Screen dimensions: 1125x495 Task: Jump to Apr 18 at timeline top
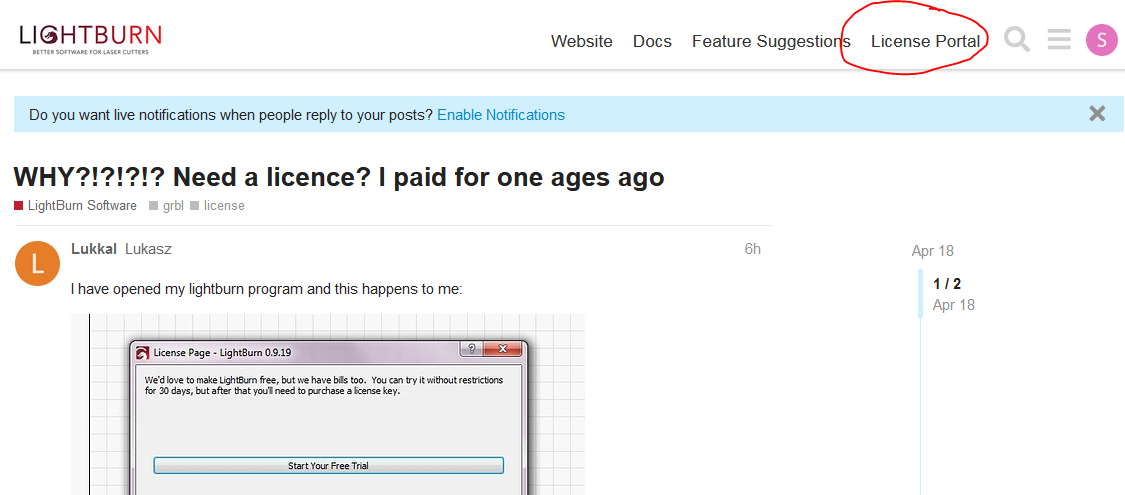[933, 251]
